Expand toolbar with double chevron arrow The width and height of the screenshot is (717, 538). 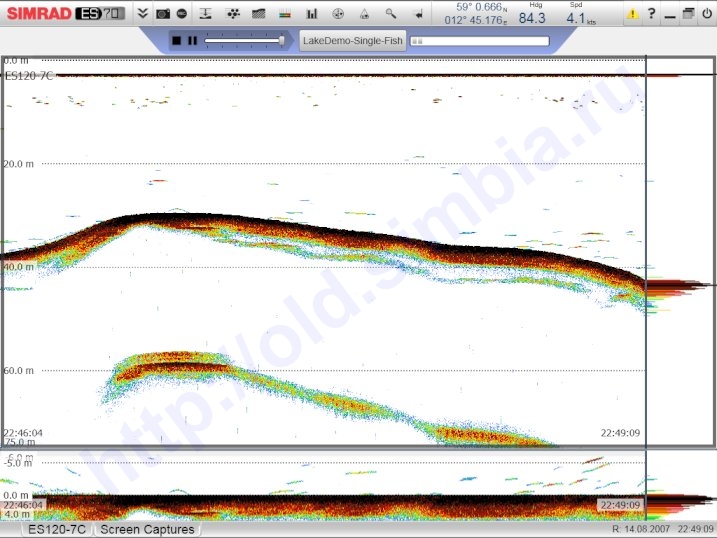pyautogui.click(x=142, y=14)
